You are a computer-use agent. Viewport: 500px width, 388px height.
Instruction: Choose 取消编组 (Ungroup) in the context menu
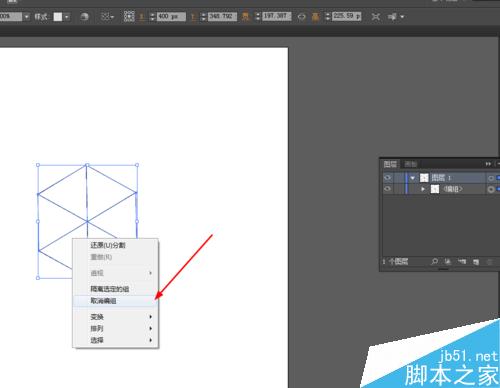pyautogui.click(x=115, y=301)
